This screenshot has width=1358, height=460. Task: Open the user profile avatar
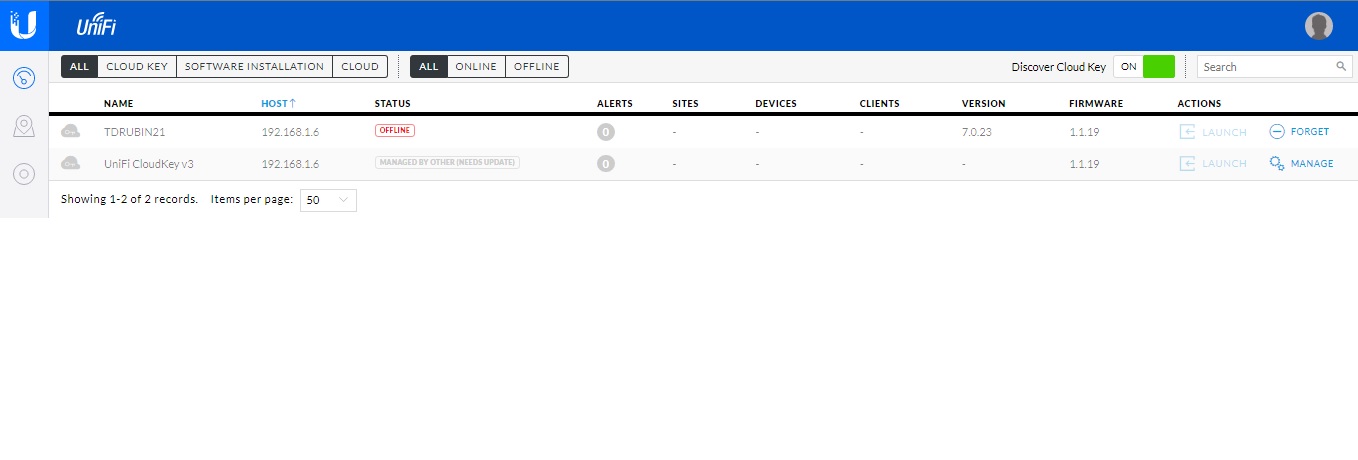point(1319,26)
